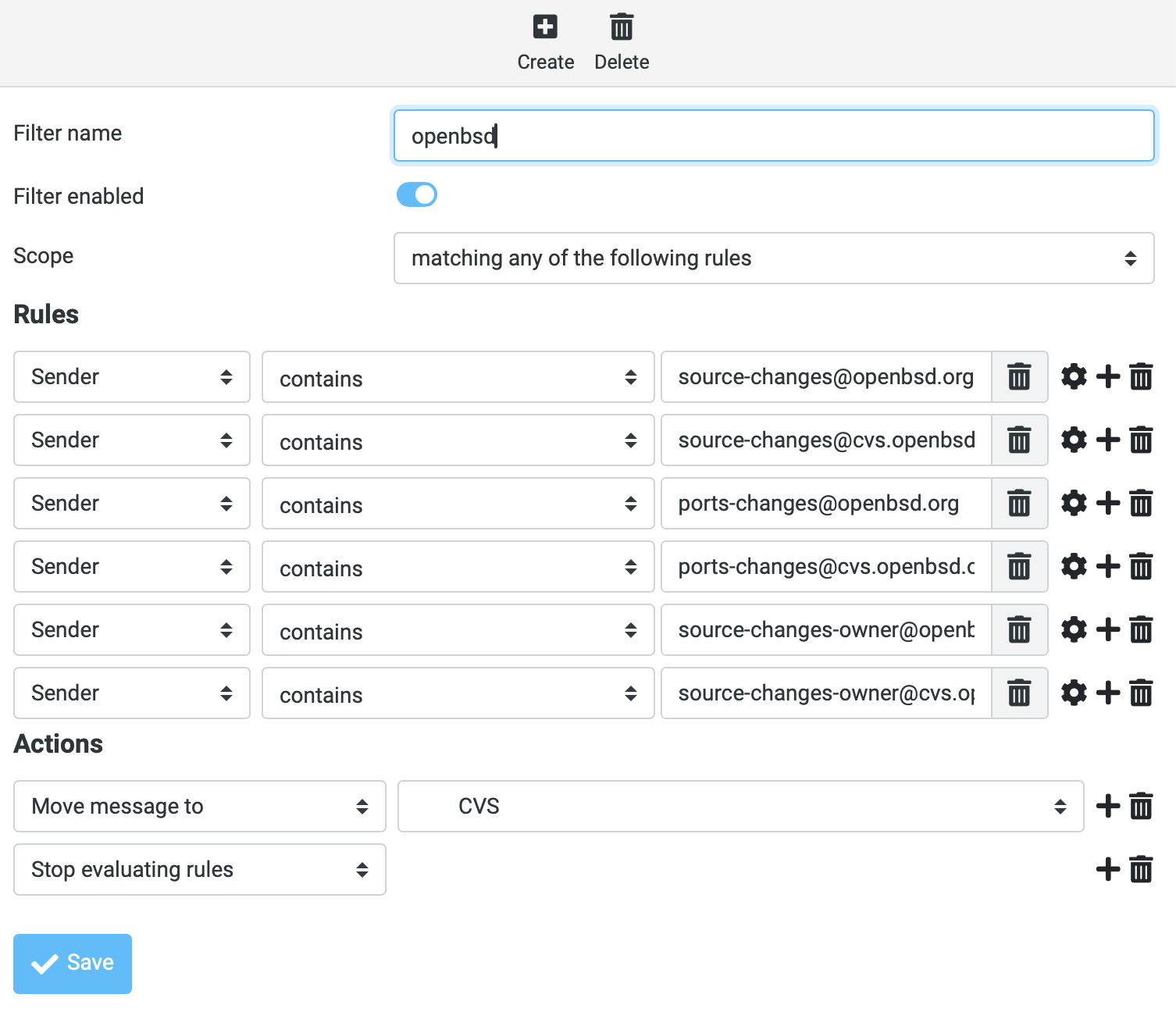
Task: Open gear settings for source-changes@cvs.openbsd rule
Action: [1074, 440]
